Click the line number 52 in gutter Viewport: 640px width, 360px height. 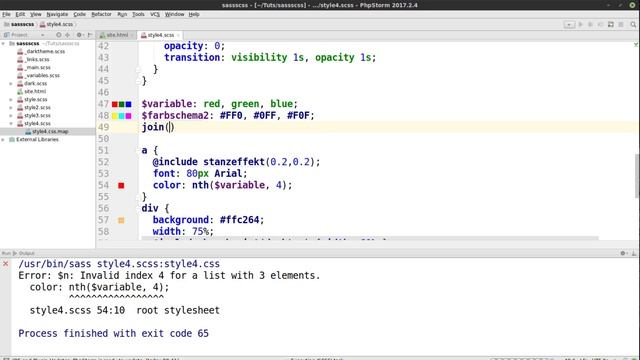(x=104, y=162)
